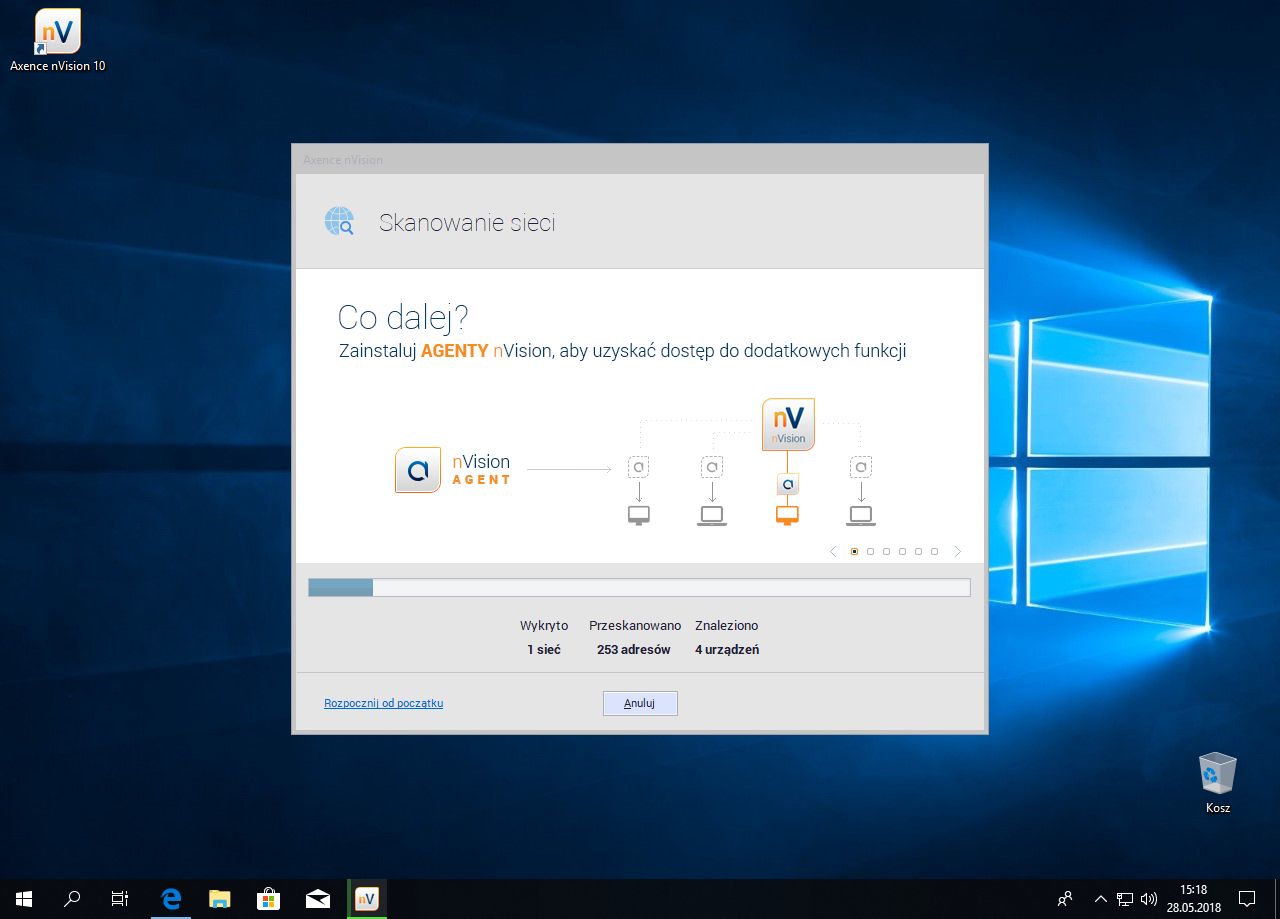The width and height of the screenshot is (1280, 919).
Task: Click the 'Znaleziono' label
Action: coord(727,625)
